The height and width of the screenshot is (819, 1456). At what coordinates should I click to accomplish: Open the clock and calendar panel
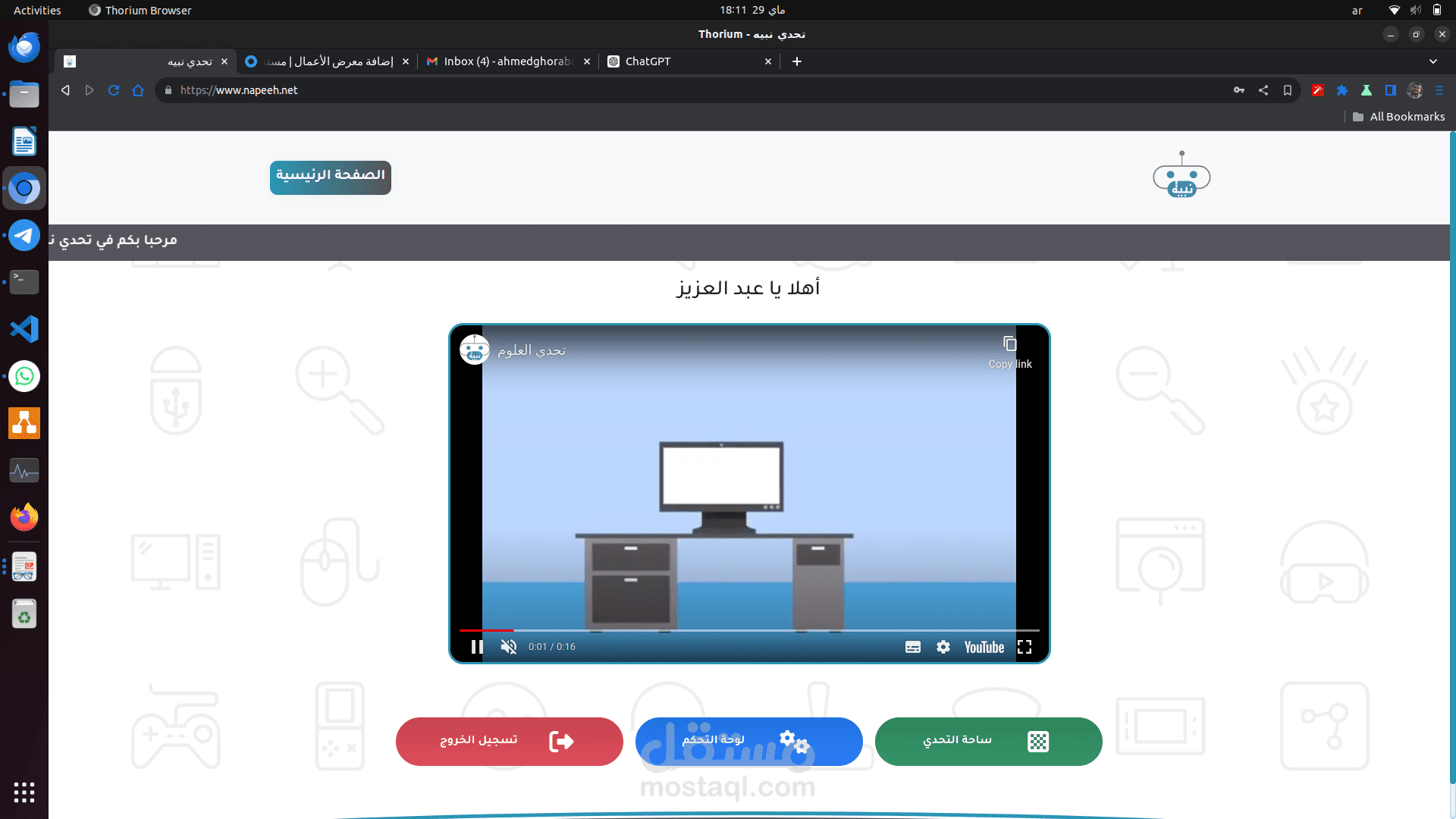click(x=752, y=10)
